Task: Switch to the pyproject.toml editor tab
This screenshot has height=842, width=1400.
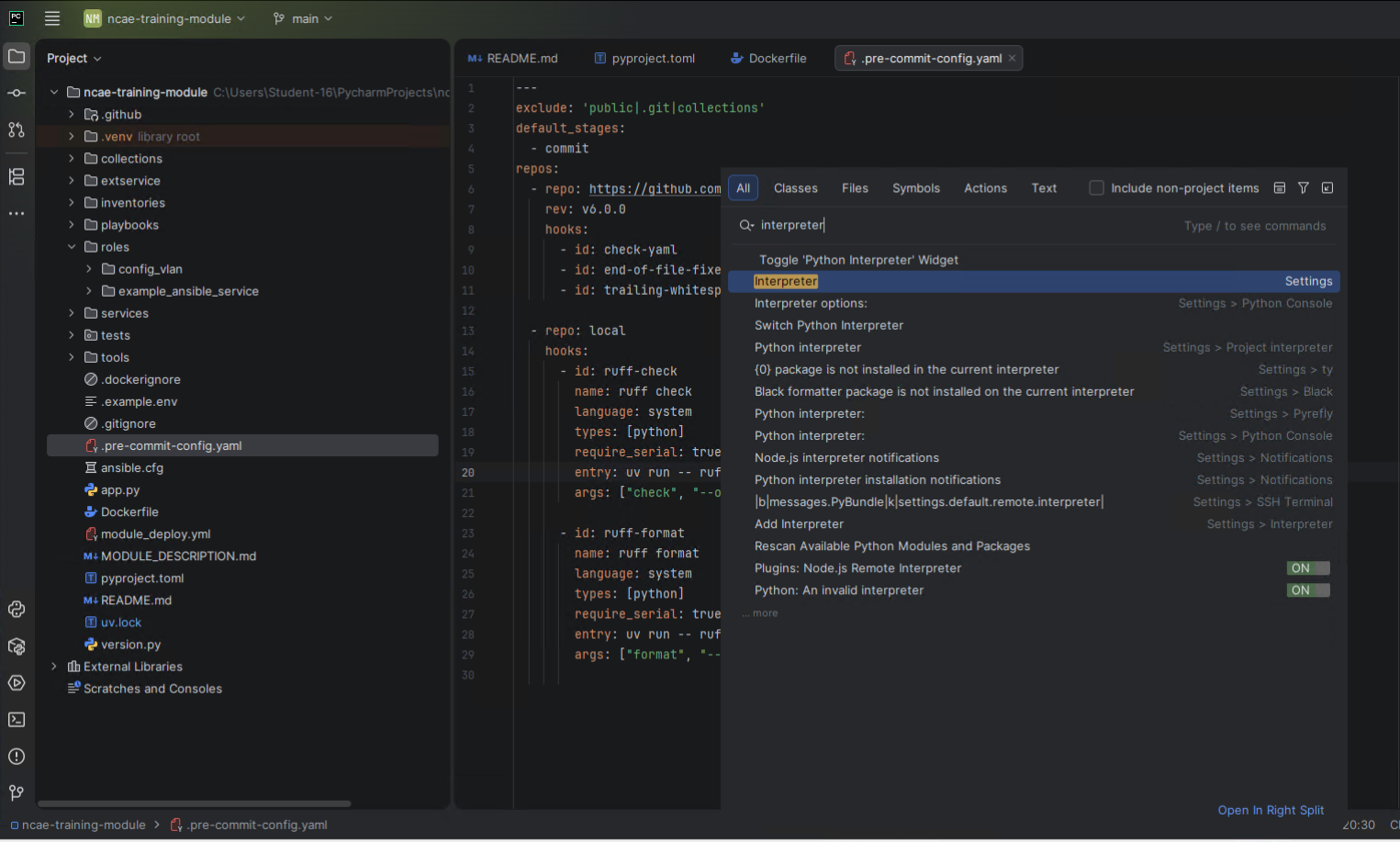Action: [x=644, y=58]
